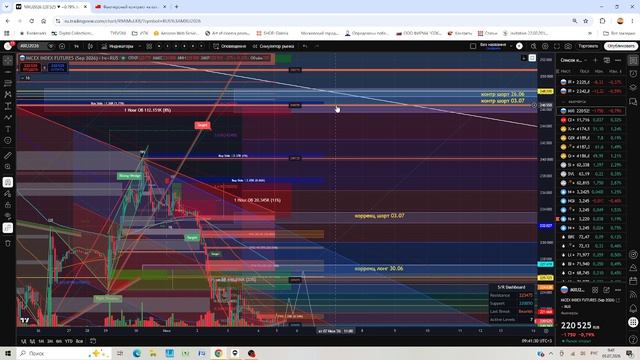Select the zoom-in tool in left toolbar
The width and height of the screenshot is (640, 360).
pyautogui.click(x=8, y=167)
